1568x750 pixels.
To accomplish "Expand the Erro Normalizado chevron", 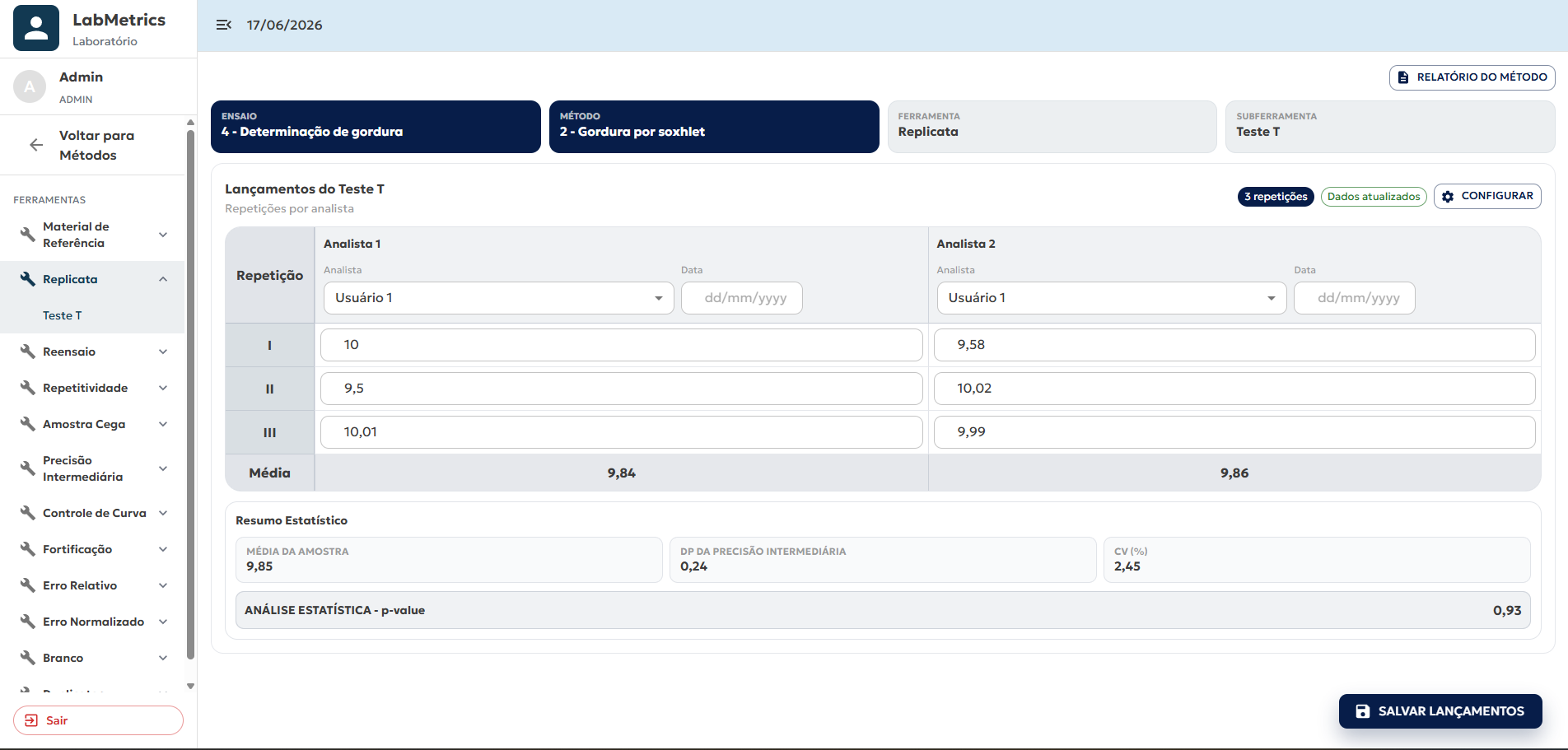I will [163, 622].
